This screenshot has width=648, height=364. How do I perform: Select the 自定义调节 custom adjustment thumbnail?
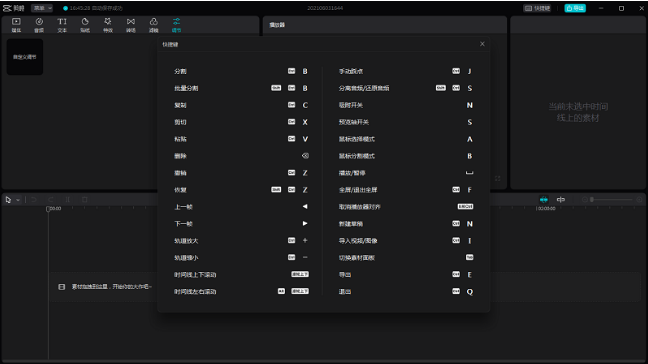25,57
